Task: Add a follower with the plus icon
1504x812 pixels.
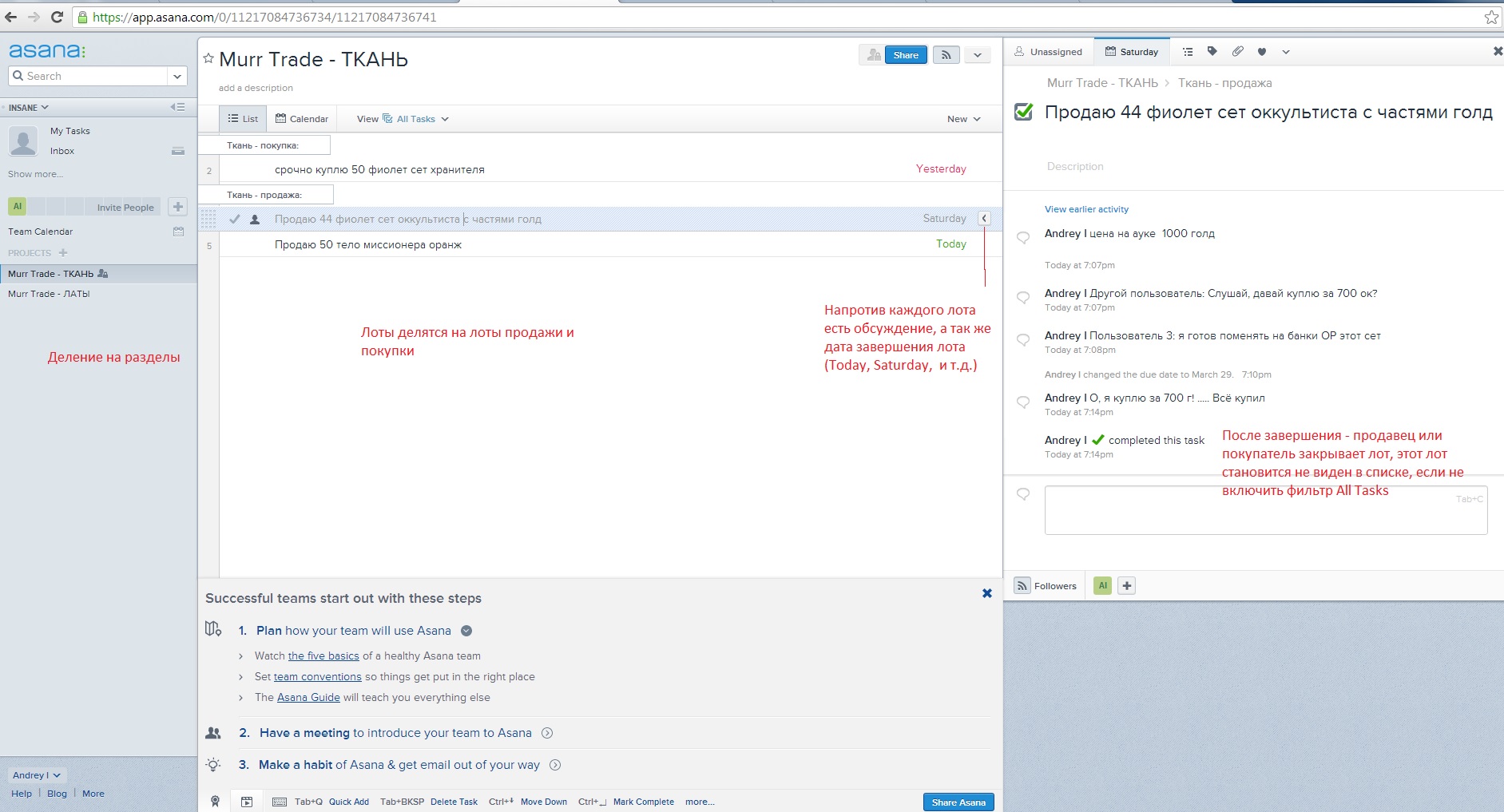Action: tap(1127, 586)
